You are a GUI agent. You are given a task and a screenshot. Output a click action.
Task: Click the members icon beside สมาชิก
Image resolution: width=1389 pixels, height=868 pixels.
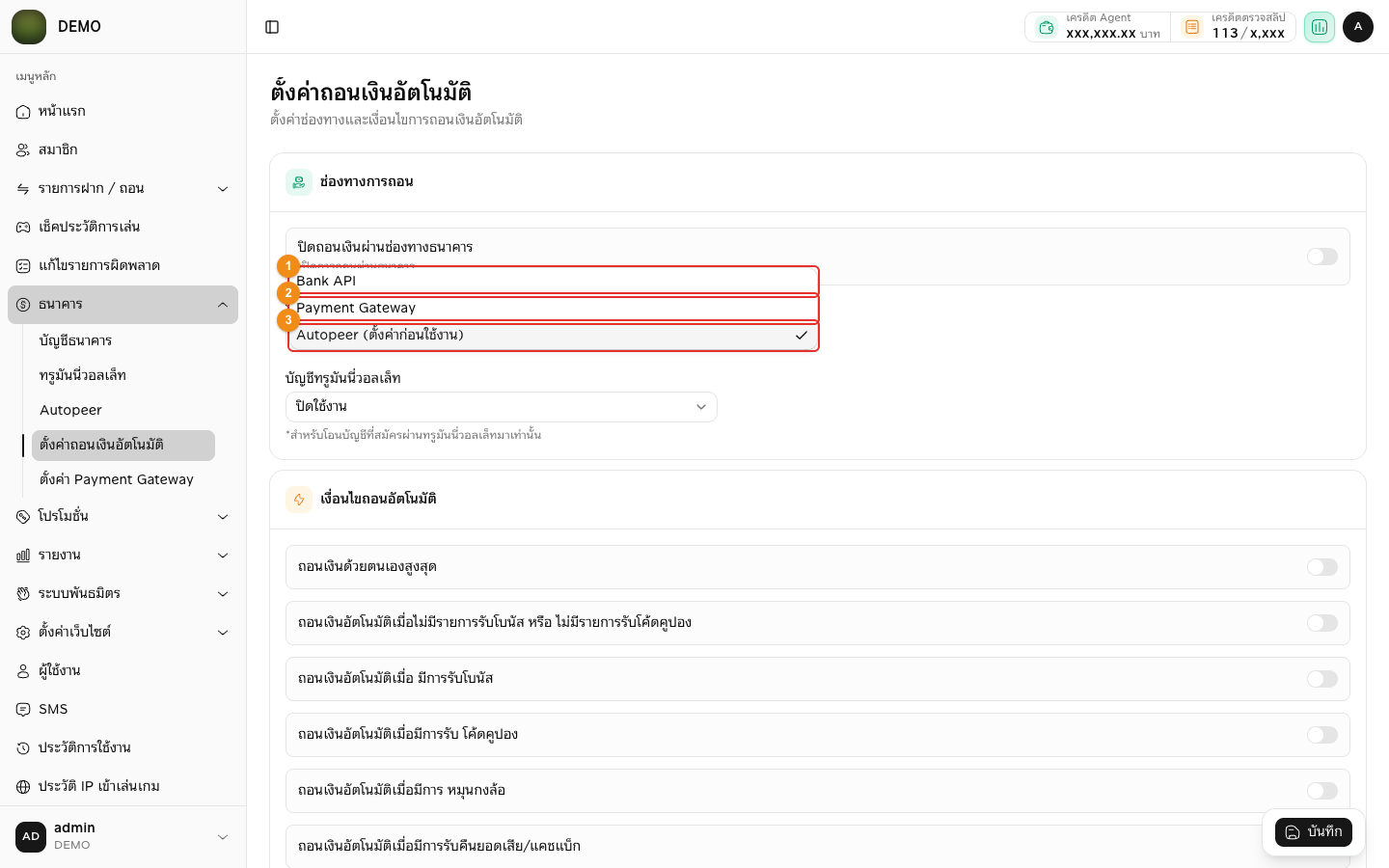(x=23, y=150)
